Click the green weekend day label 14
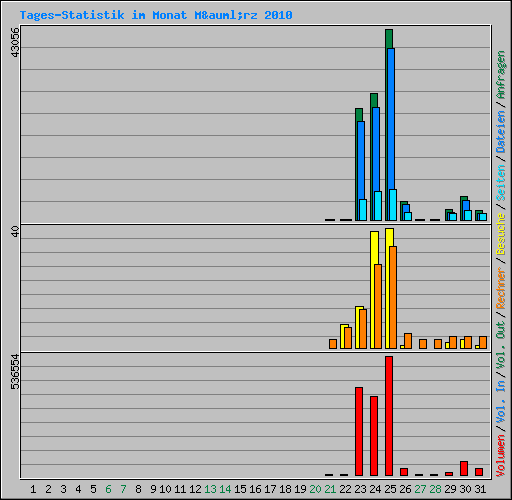Image resolution: width=512 pixels, height=500 pixels. click(x=225, y=489)
